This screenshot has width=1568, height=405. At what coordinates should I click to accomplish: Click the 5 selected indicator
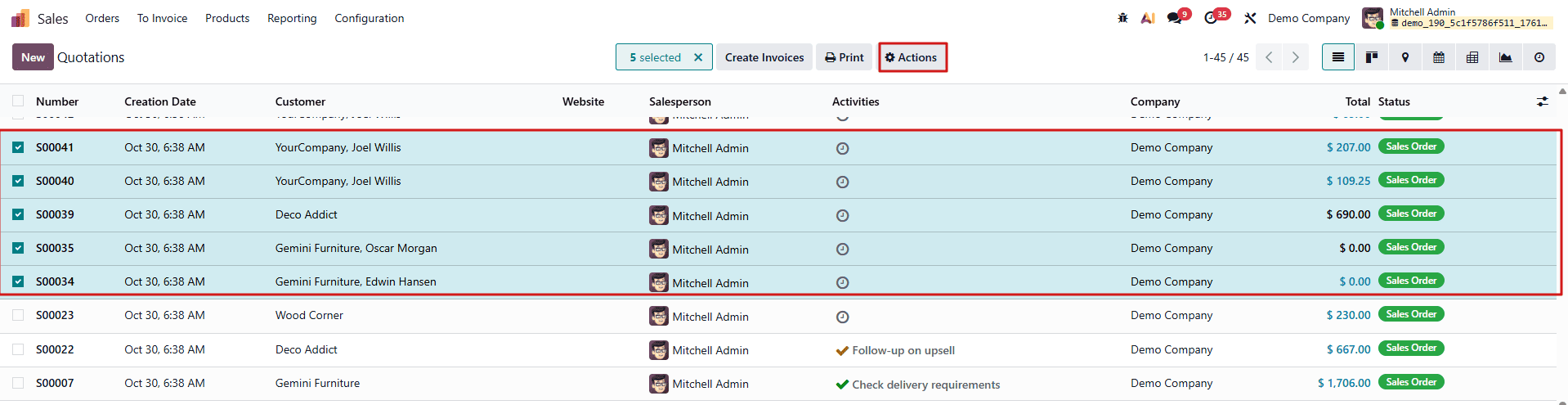click(655, 57)
